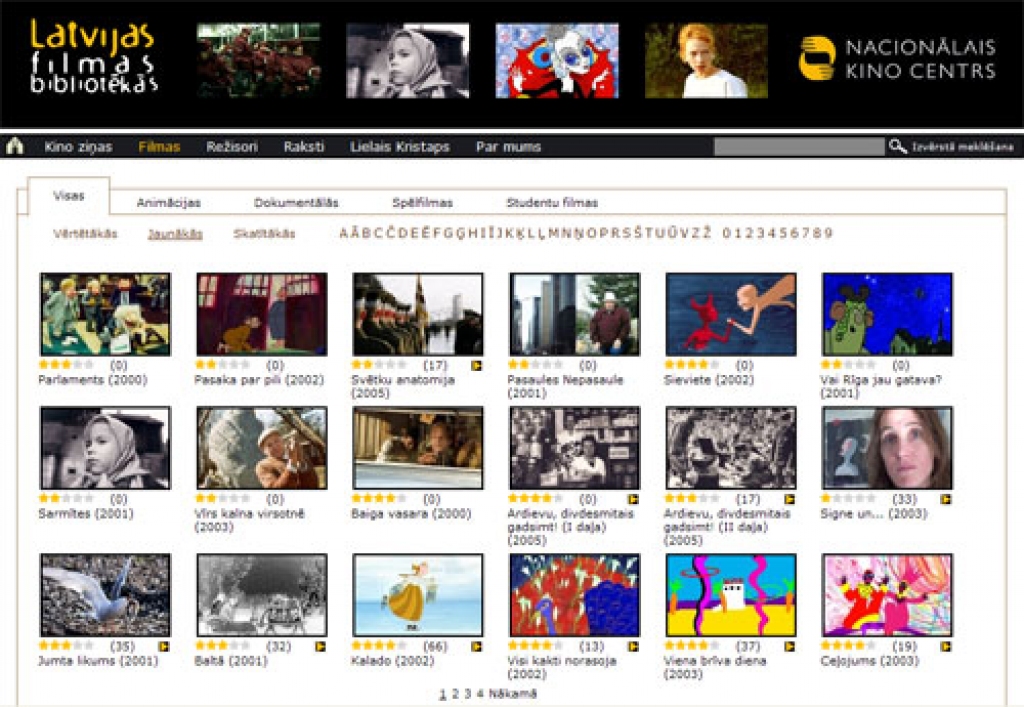
Task: Sort films by Vērtētākās
Action: tap(85, 234)
